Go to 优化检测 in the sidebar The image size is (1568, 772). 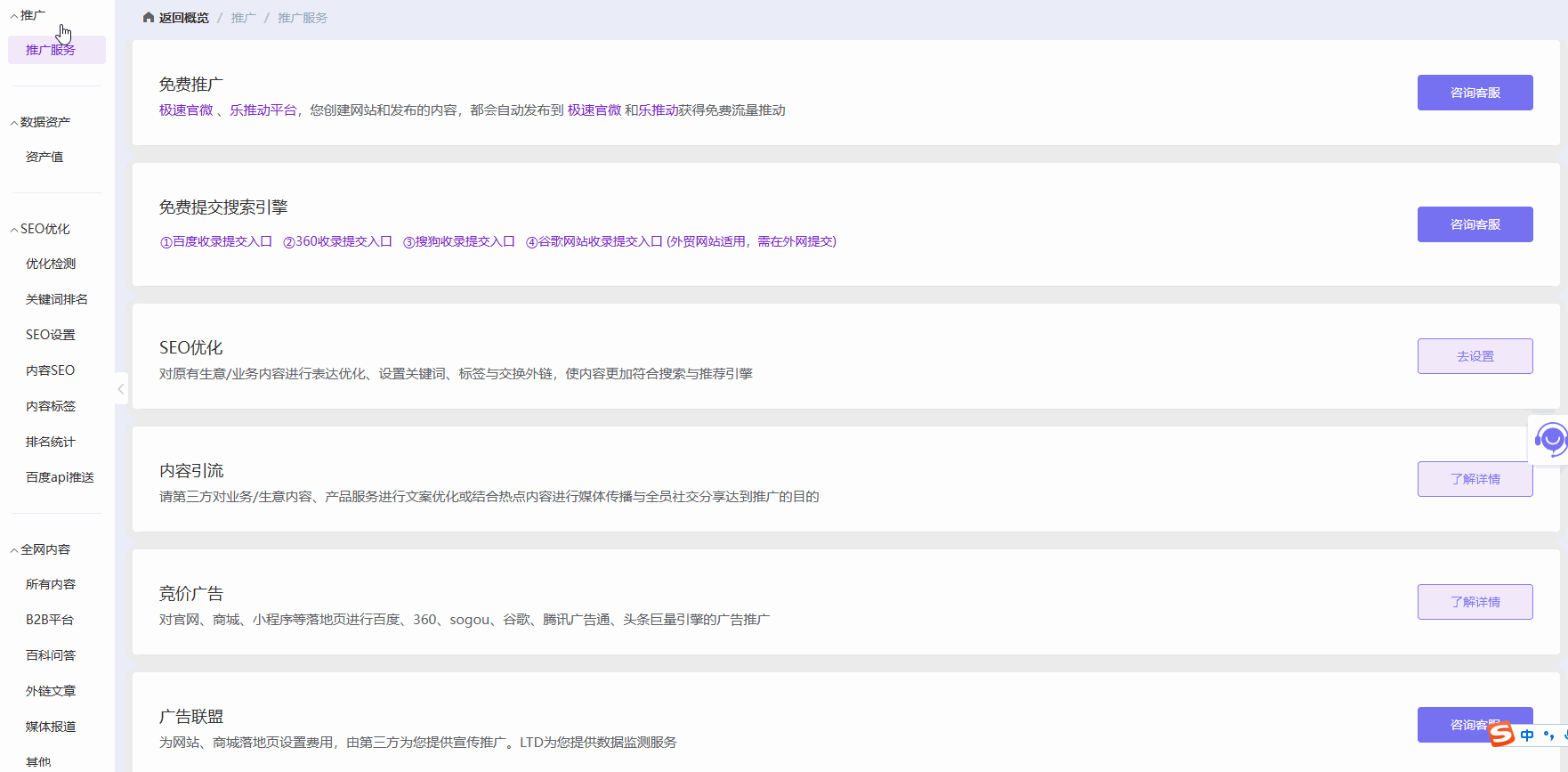(x=51, y=264)
